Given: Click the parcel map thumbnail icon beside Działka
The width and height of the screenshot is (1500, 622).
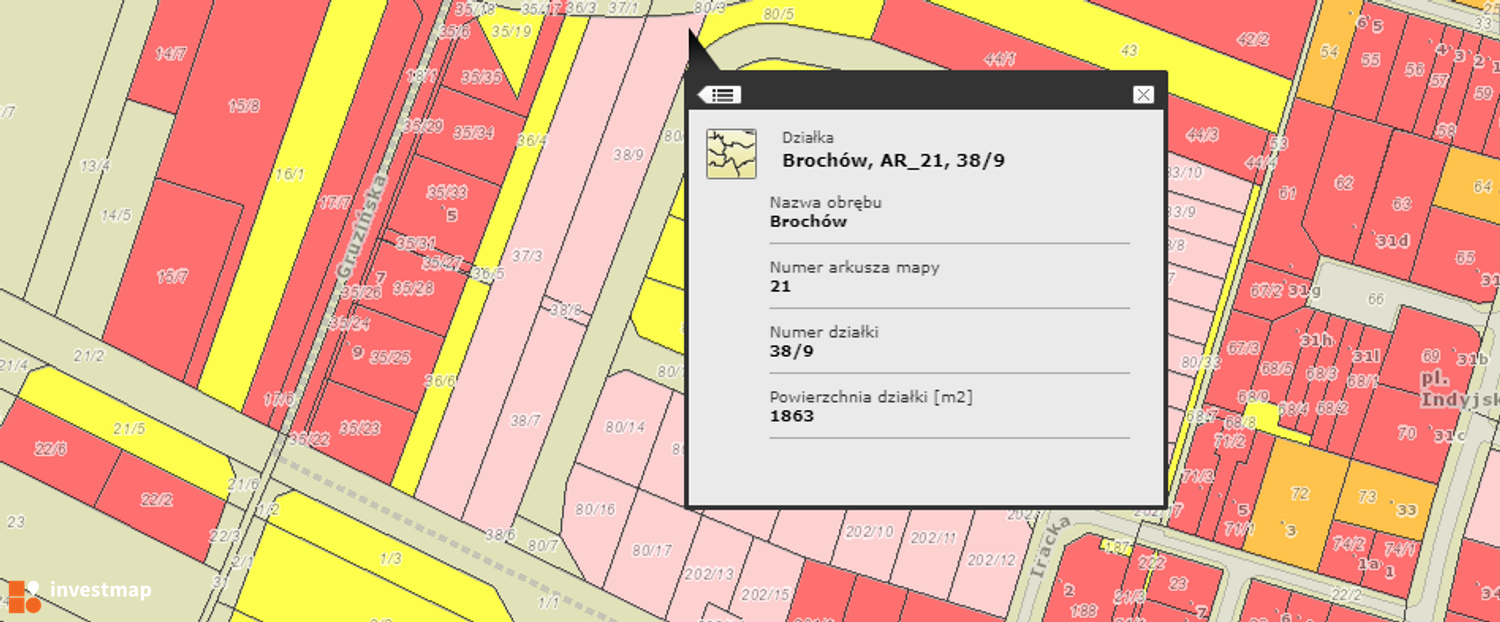Looking at the screenshot, I should [x=731, y=154].
